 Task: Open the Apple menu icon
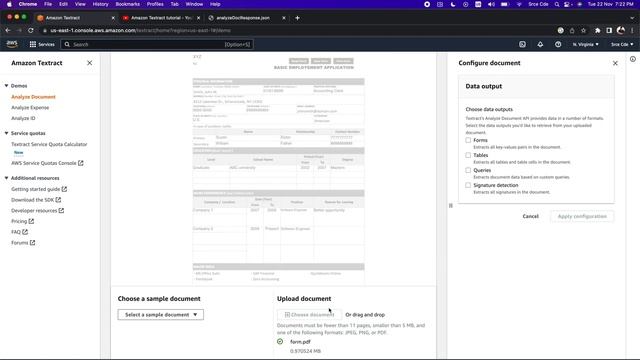tap(9, 4)
